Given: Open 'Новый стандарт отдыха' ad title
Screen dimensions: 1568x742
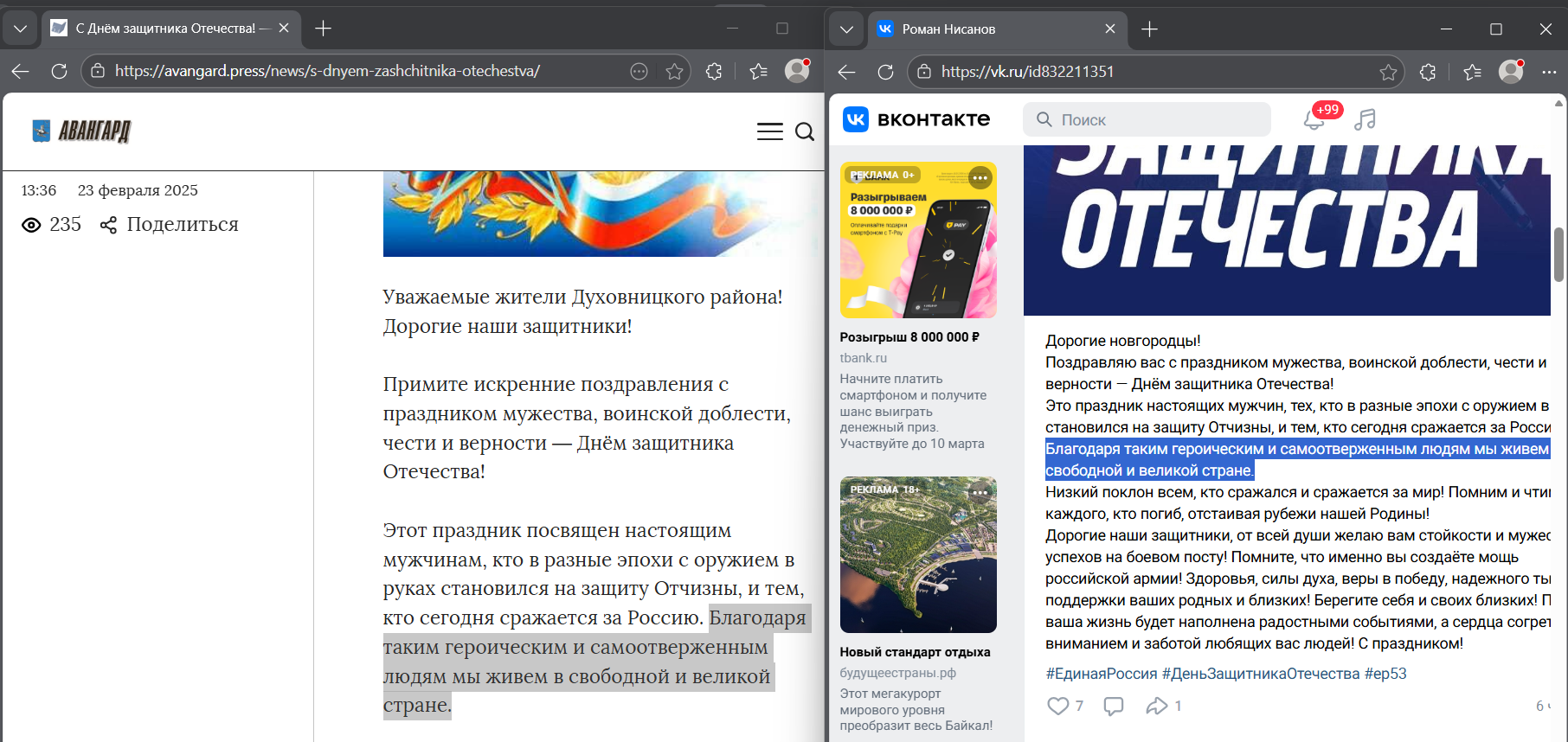Looking at the screenshot, I should [x=916, y=652].
